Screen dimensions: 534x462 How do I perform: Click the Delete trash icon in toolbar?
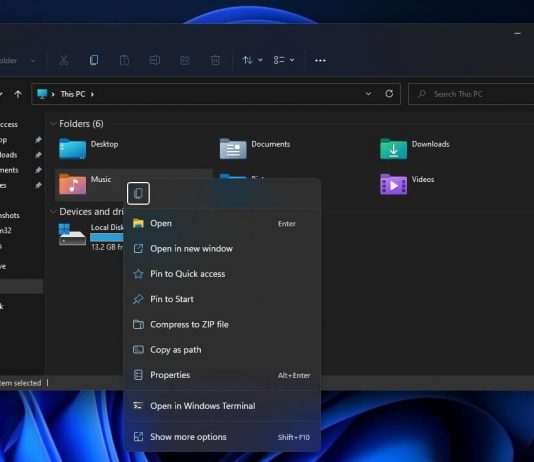click(x=215, y=60)
